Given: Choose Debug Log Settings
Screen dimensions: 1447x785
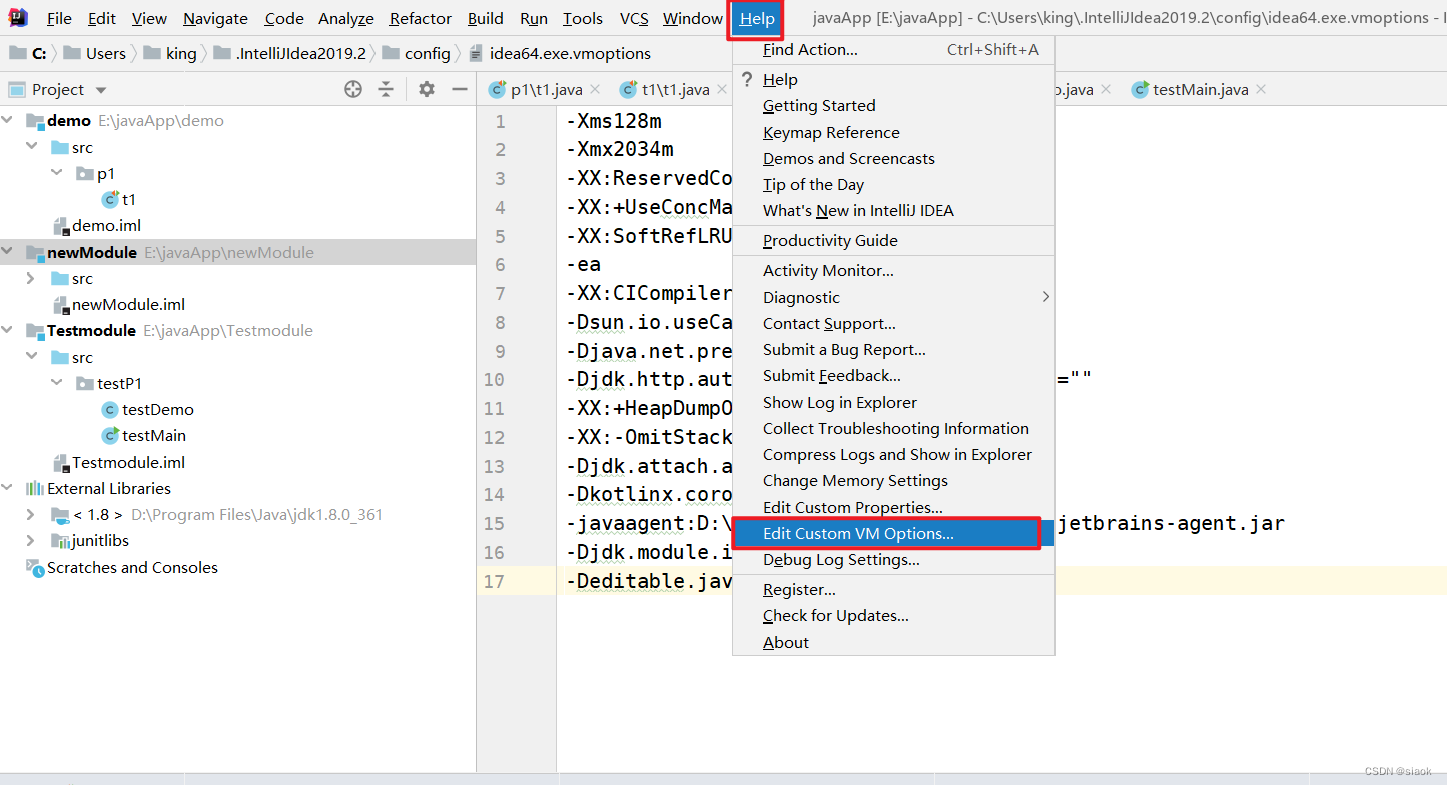Looking at the screenshot, I should 894,559.
